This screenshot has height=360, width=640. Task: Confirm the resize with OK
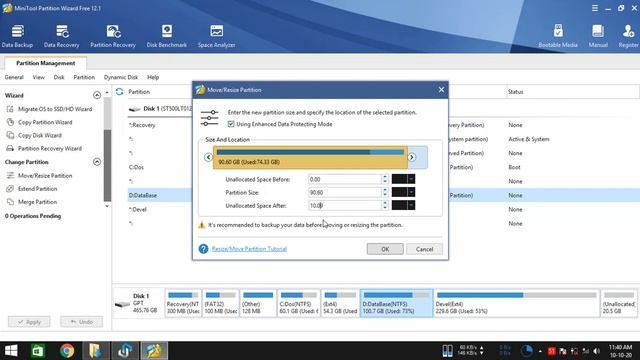385,249
